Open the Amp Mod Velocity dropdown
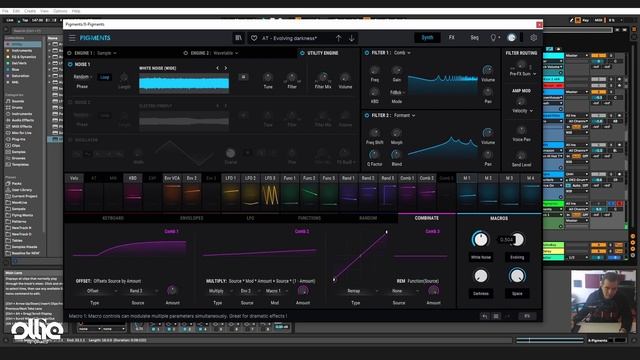This screenshot has width=640, height=360. 522,111
